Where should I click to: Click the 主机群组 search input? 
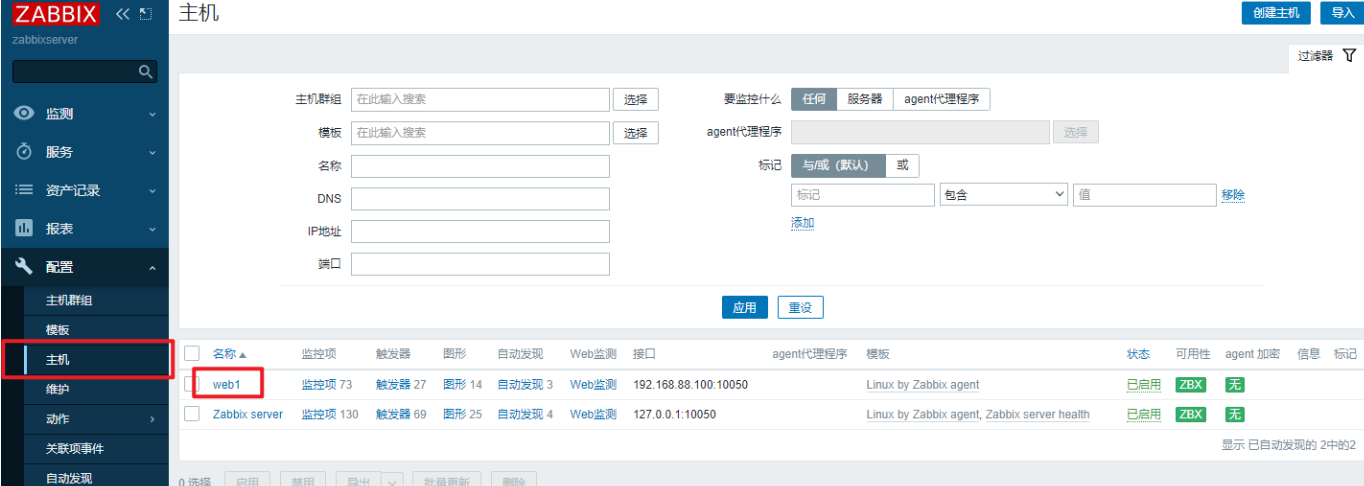pyautogui.click(x=480, y=99)
